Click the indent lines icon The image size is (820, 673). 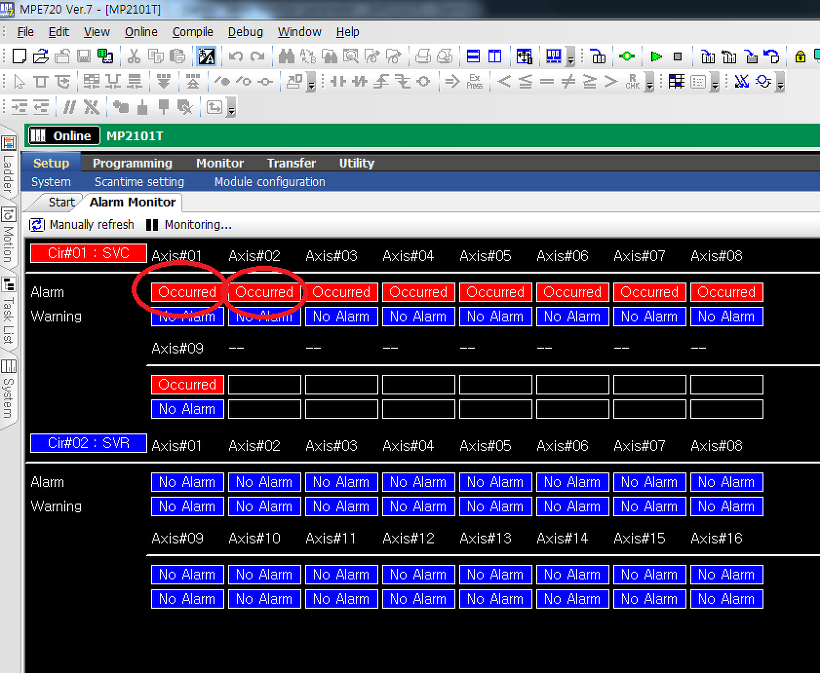point(19,108)
